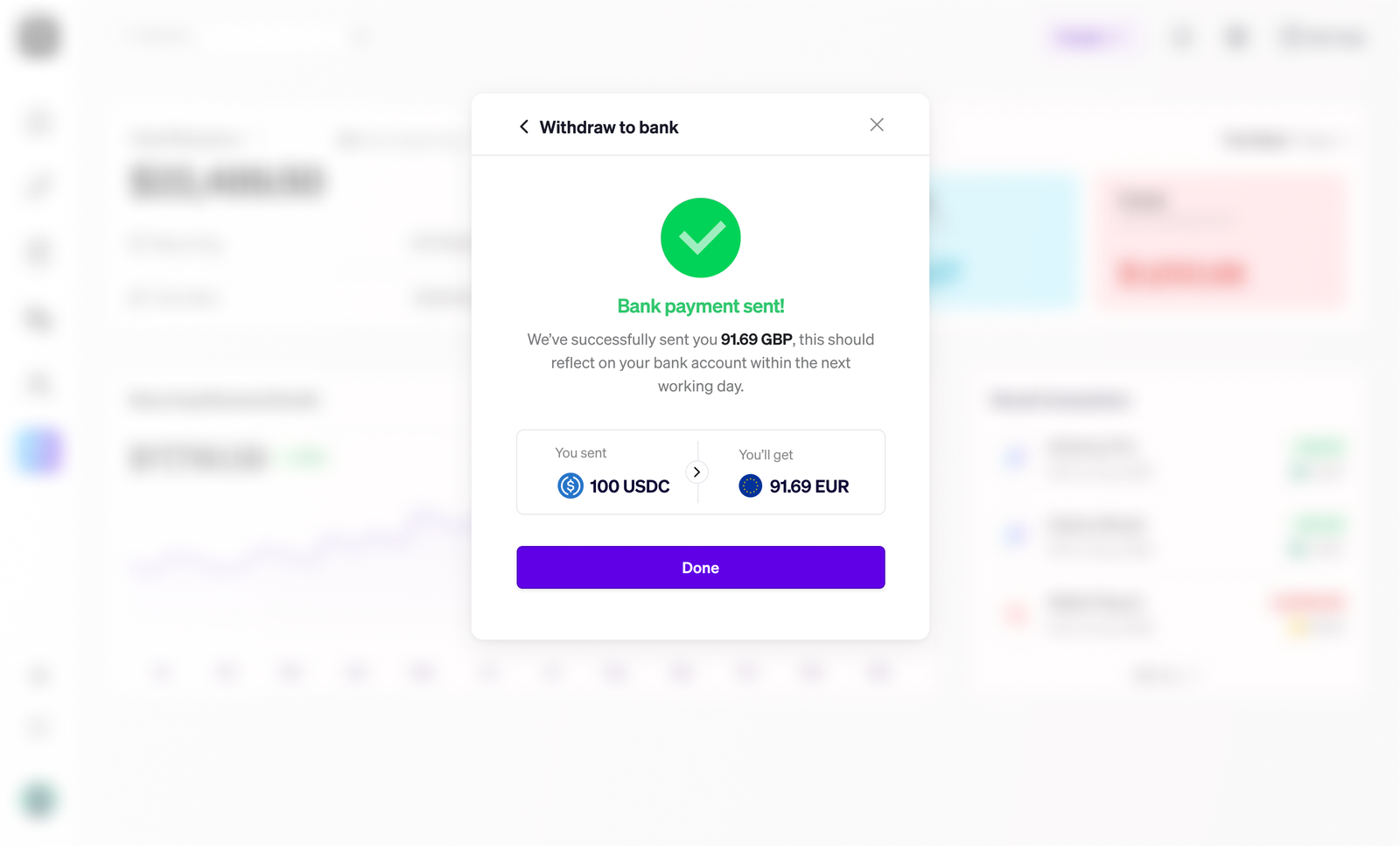Click the blurred purple highlighted sidebar item
Image resolution: width=1400 pixels, height=846 pixels.
coord(40,451)
